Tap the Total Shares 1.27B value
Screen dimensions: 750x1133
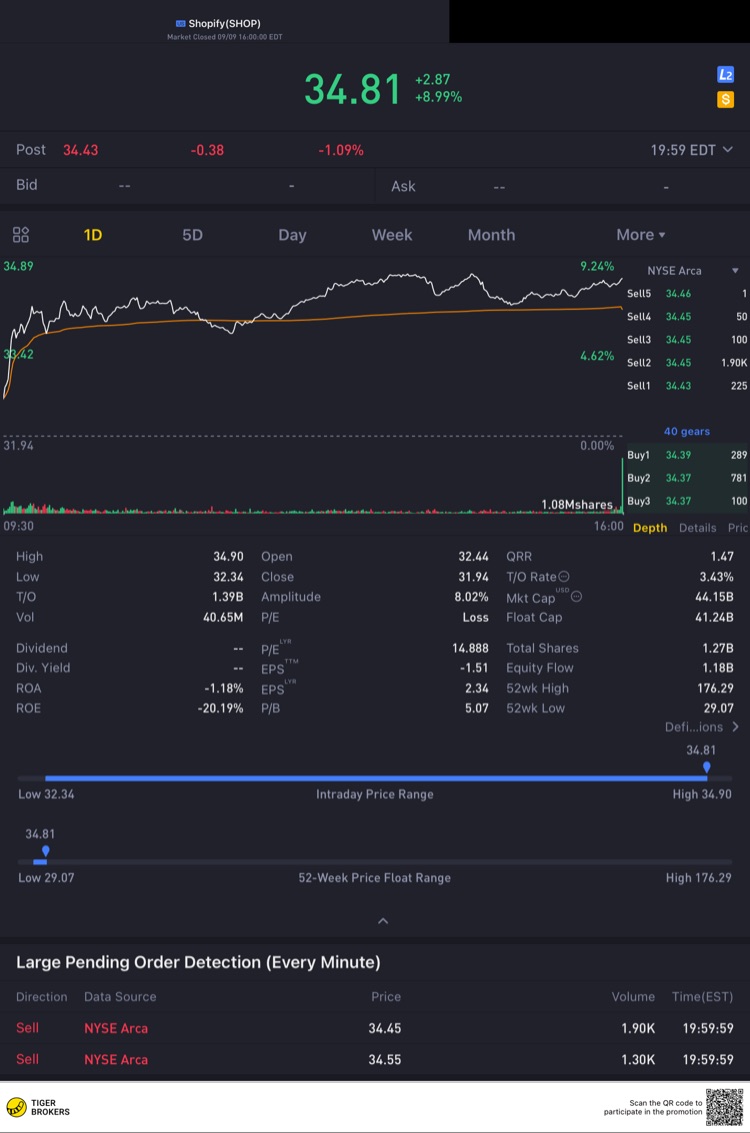pos(717,648)
